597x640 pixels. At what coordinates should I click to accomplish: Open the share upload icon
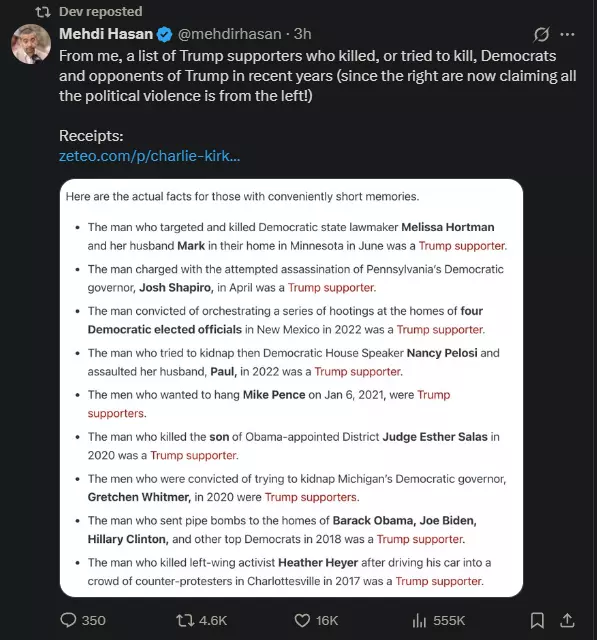(567, 620)
